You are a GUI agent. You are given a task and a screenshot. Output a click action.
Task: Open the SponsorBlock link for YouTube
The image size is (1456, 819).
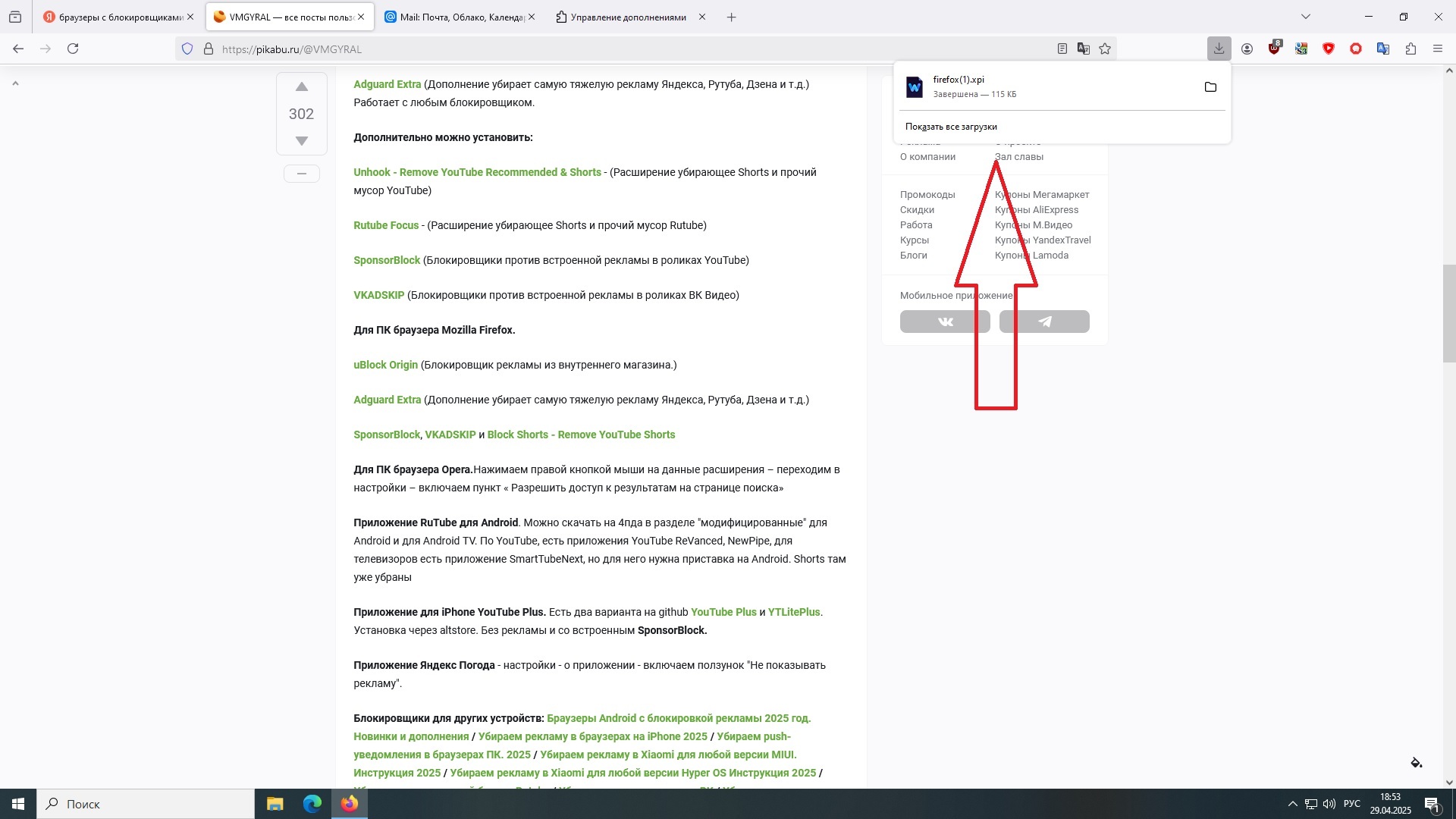click(x=387, y=260)
